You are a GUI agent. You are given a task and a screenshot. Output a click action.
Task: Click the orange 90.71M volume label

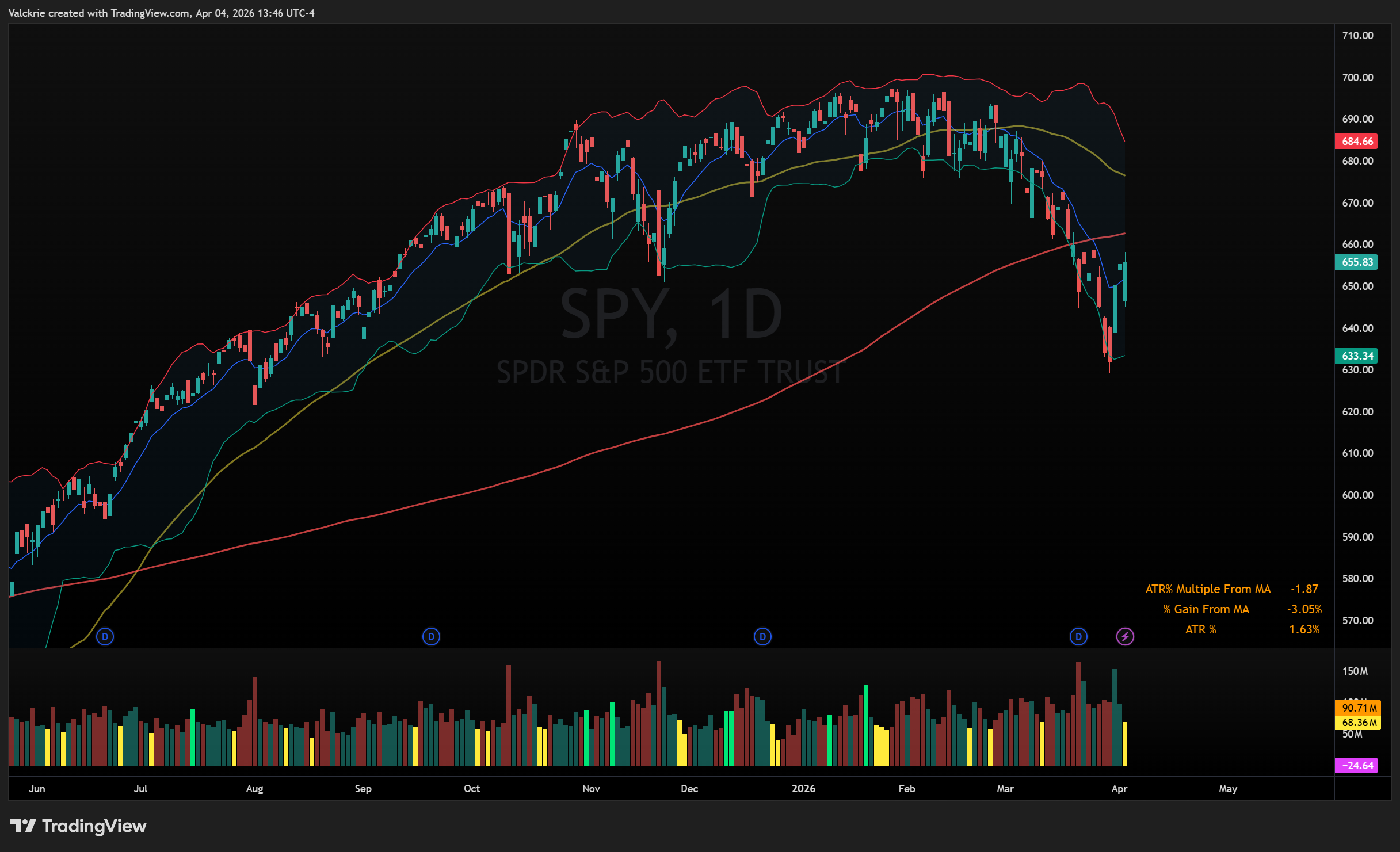tap(1358, 708)
